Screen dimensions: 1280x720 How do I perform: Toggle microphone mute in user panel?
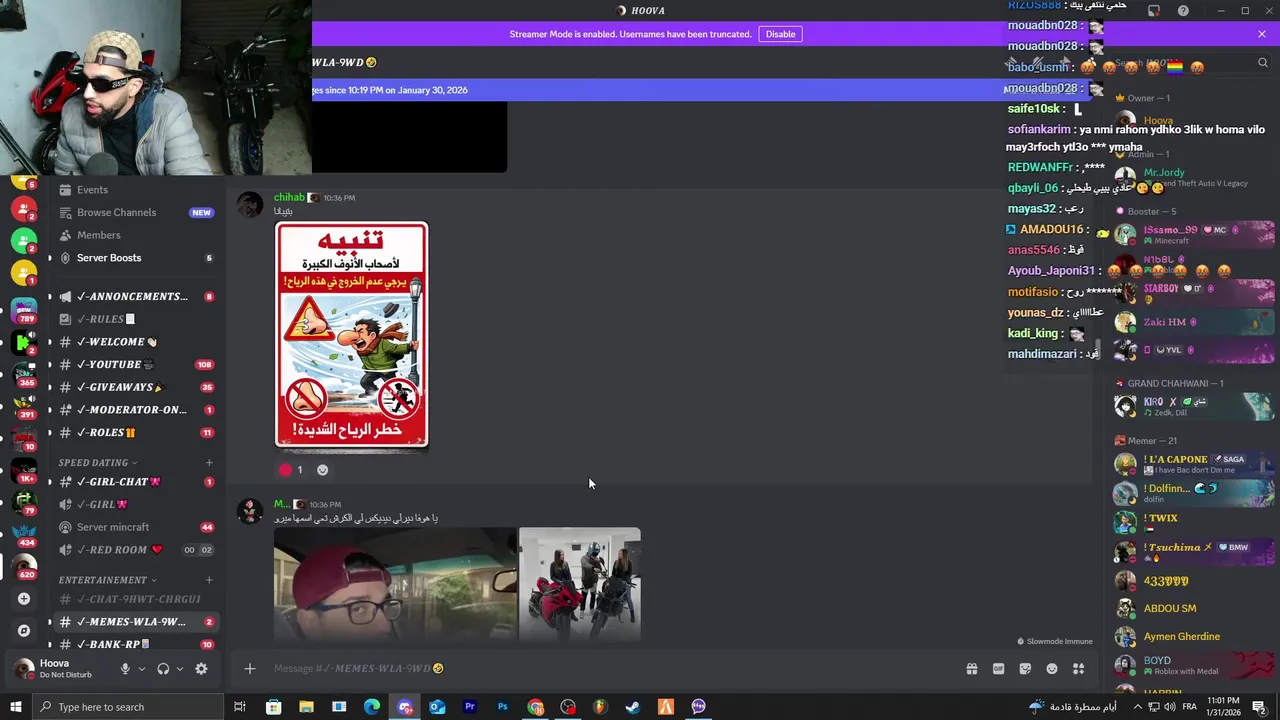click(x=125, y=669)
